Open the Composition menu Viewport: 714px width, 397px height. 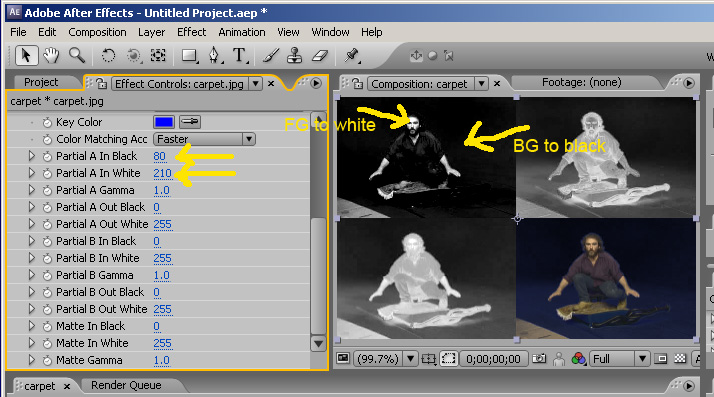[97, 32]
